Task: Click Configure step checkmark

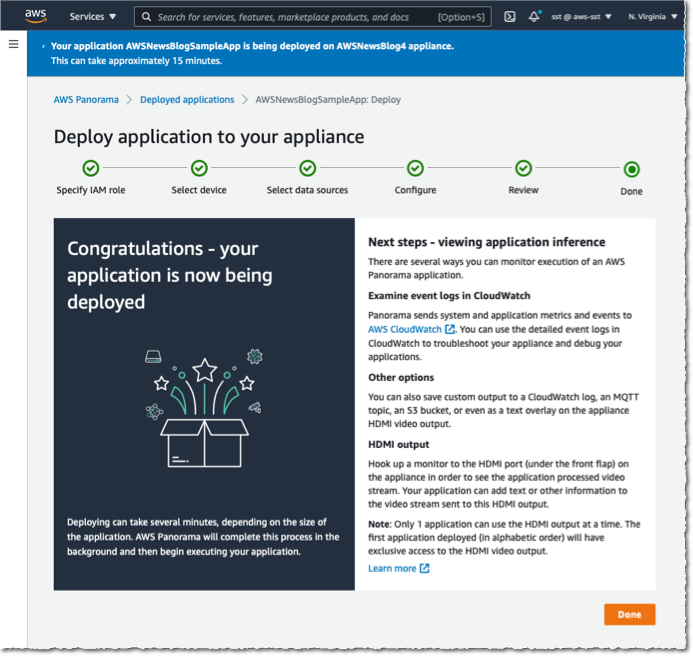Action: pos(415,168)
